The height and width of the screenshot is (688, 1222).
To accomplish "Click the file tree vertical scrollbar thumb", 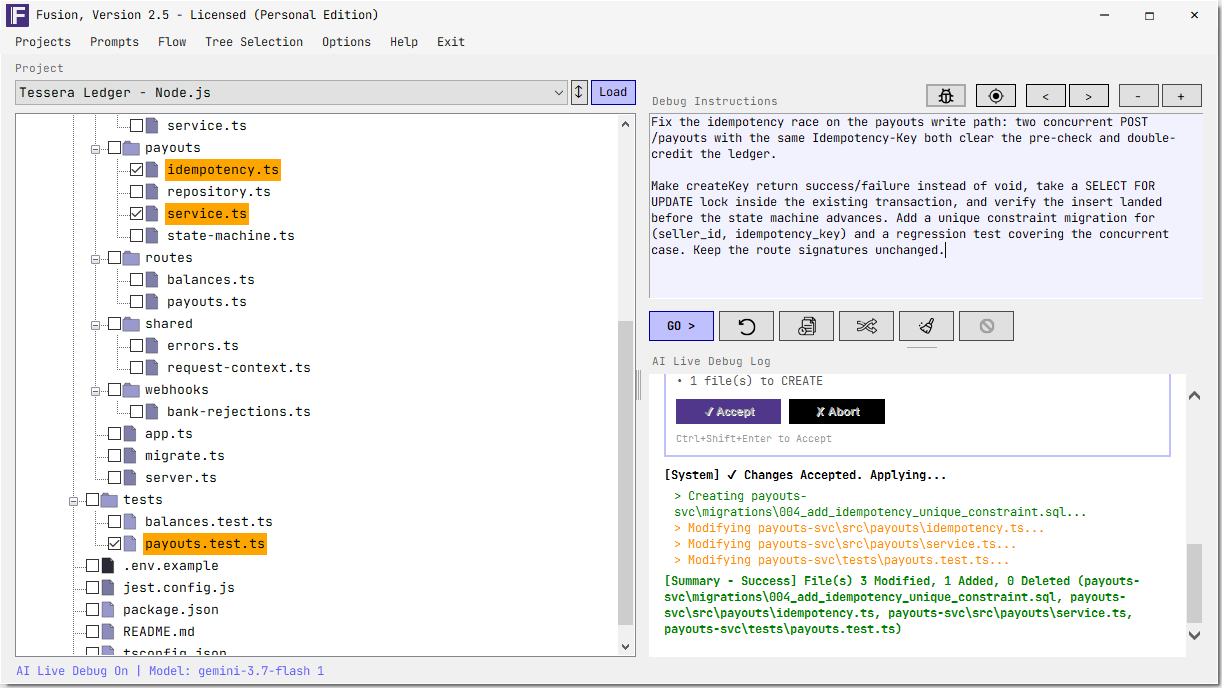I will [x=627, y=472].
